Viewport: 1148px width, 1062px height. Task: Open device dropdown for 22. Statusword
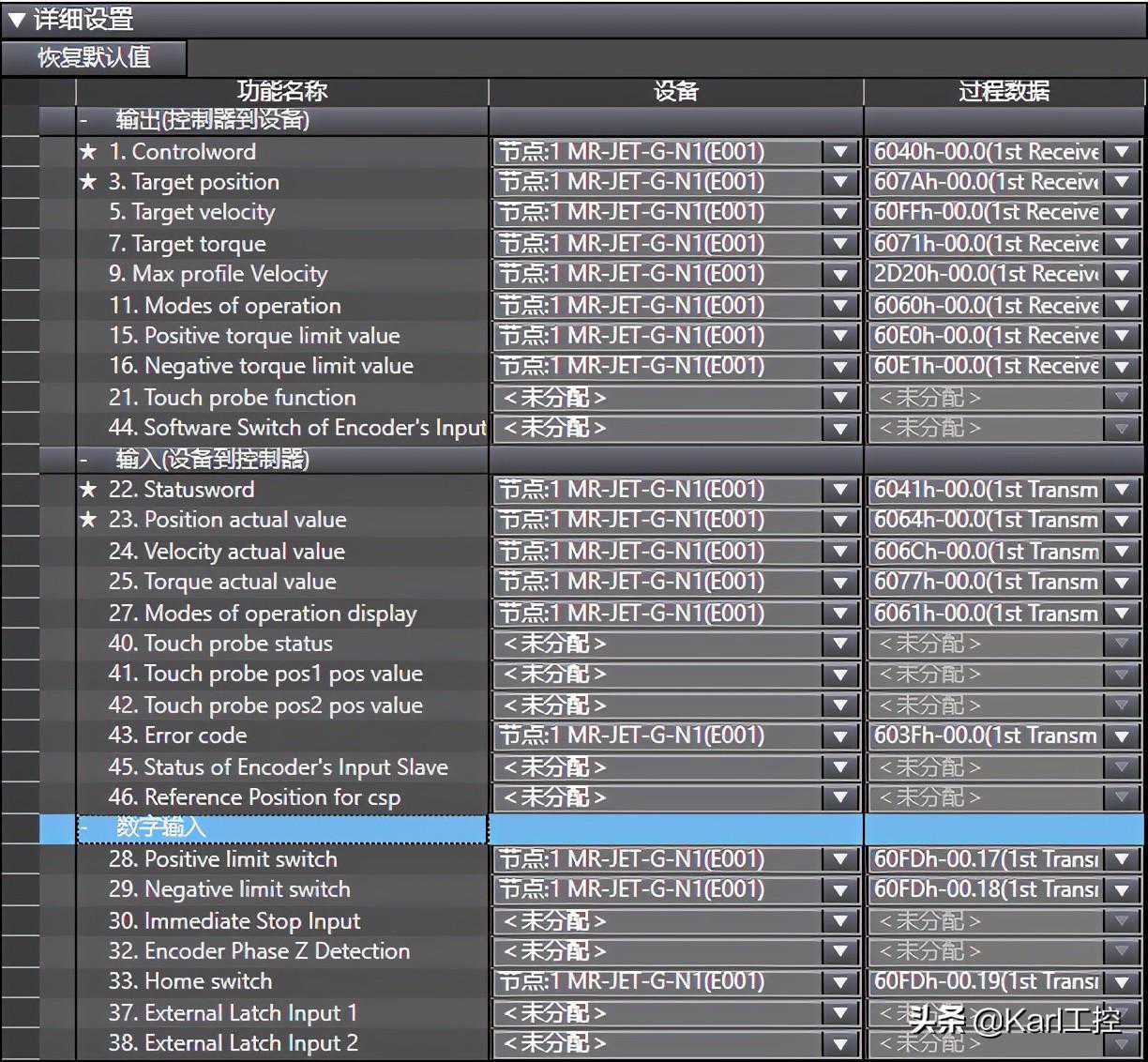click(840, 490)
